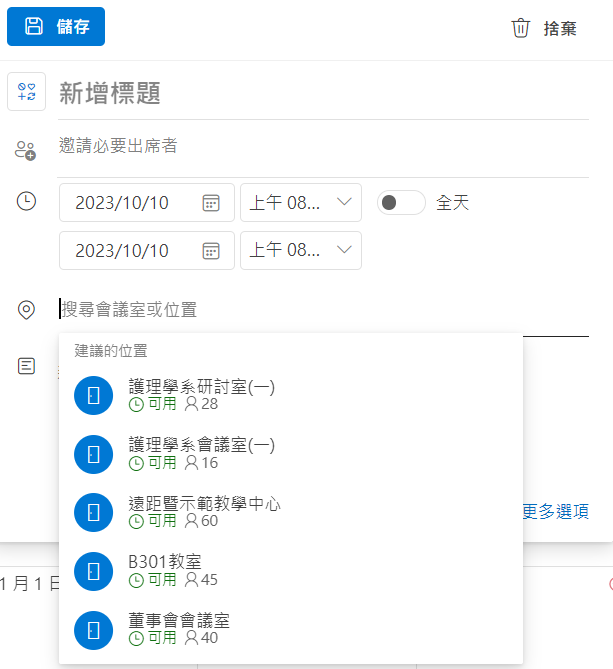The width and height of the screenshot is (613, 669).
Task: Pick 董事會會議室 as the meeting location
Action: click(179, 627)
